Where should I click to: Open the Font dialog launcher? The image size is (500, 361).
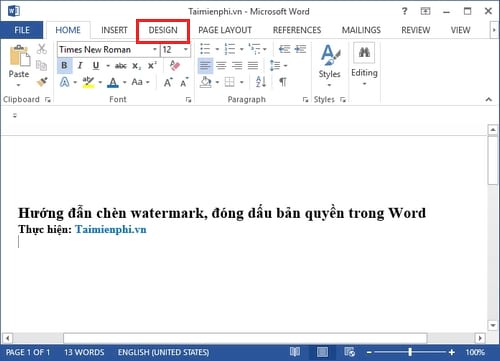tap(188, 99)
